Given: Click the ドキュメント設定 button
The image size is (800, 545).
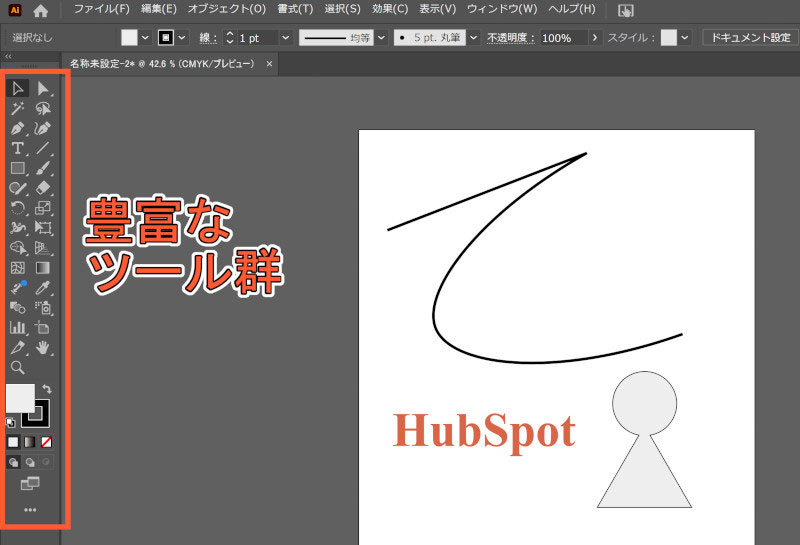Looking at the screenshot, I should pyautogui.click(x=749, y=37).
